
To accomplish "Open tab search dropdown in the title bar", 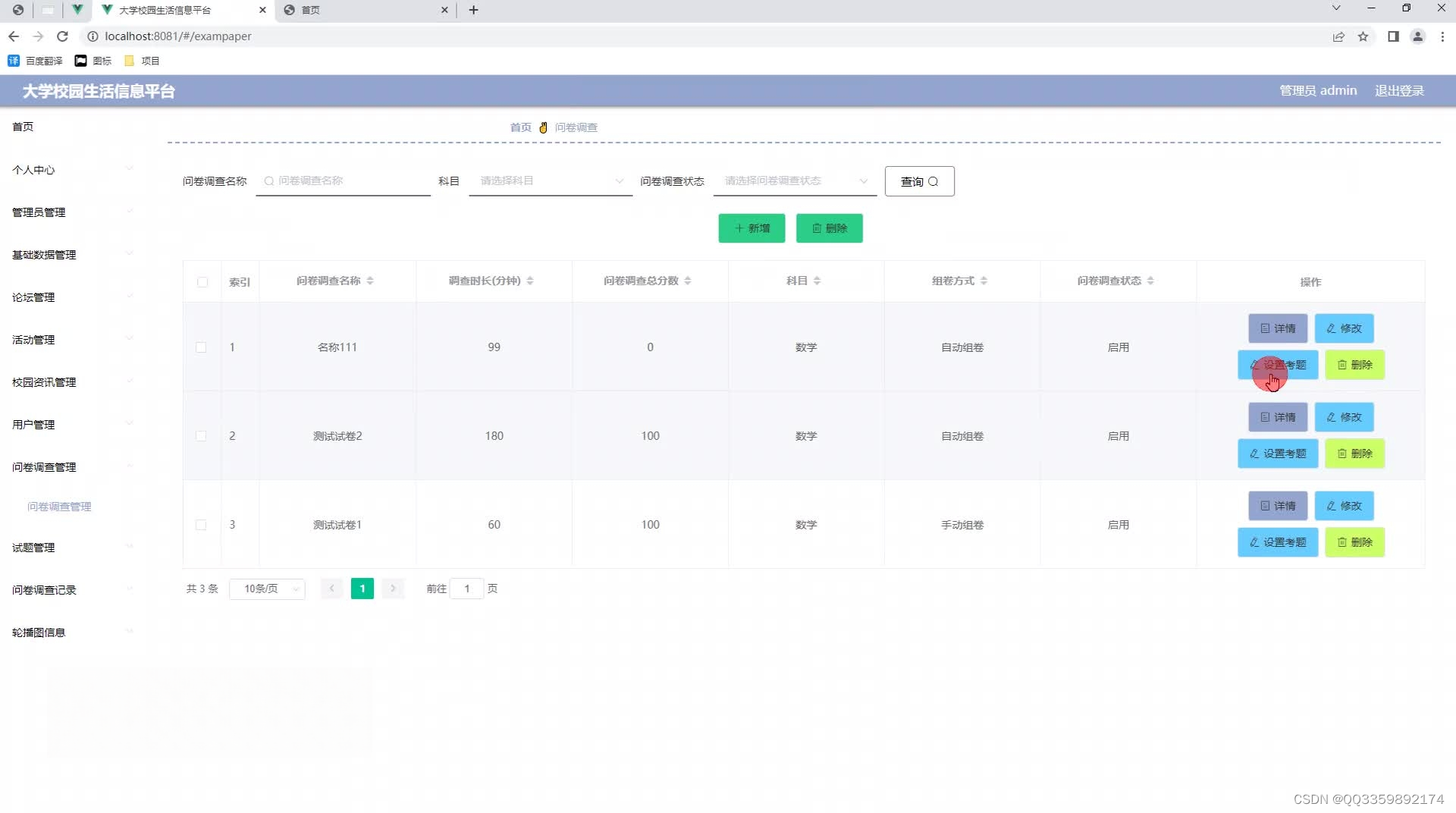I will point(1336,8).
